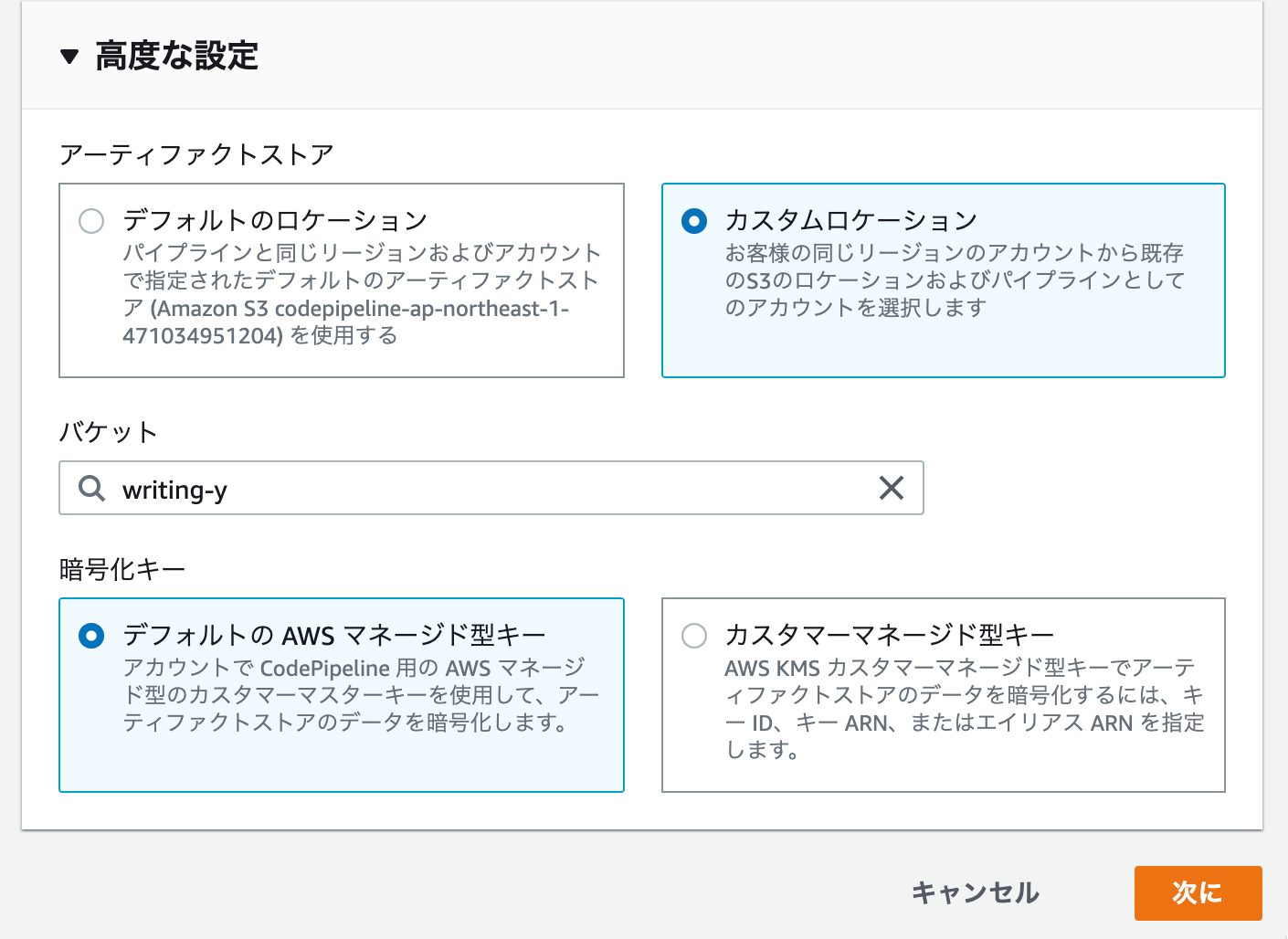Click the バケット label text
The height and width of the screenshot is (939, 1288).
pyautogui.click(x=109, y=432)
